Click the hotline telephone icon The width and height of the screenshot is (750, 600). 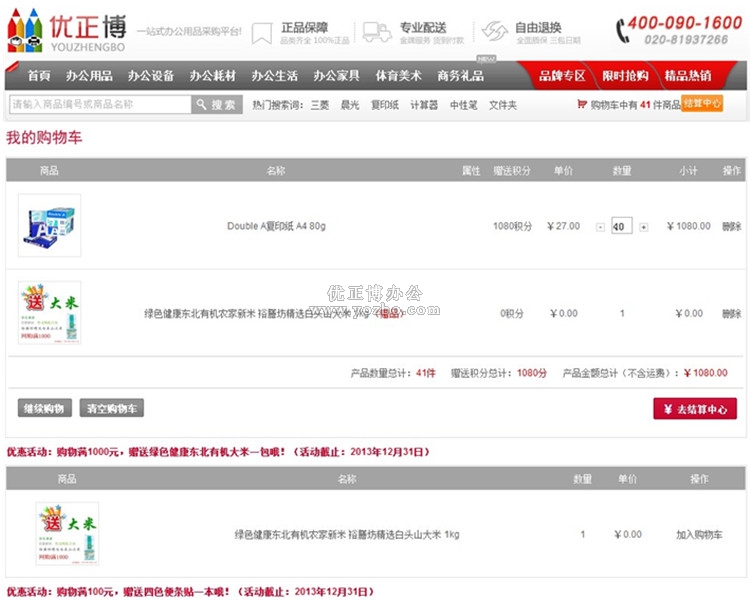point(623,30)
